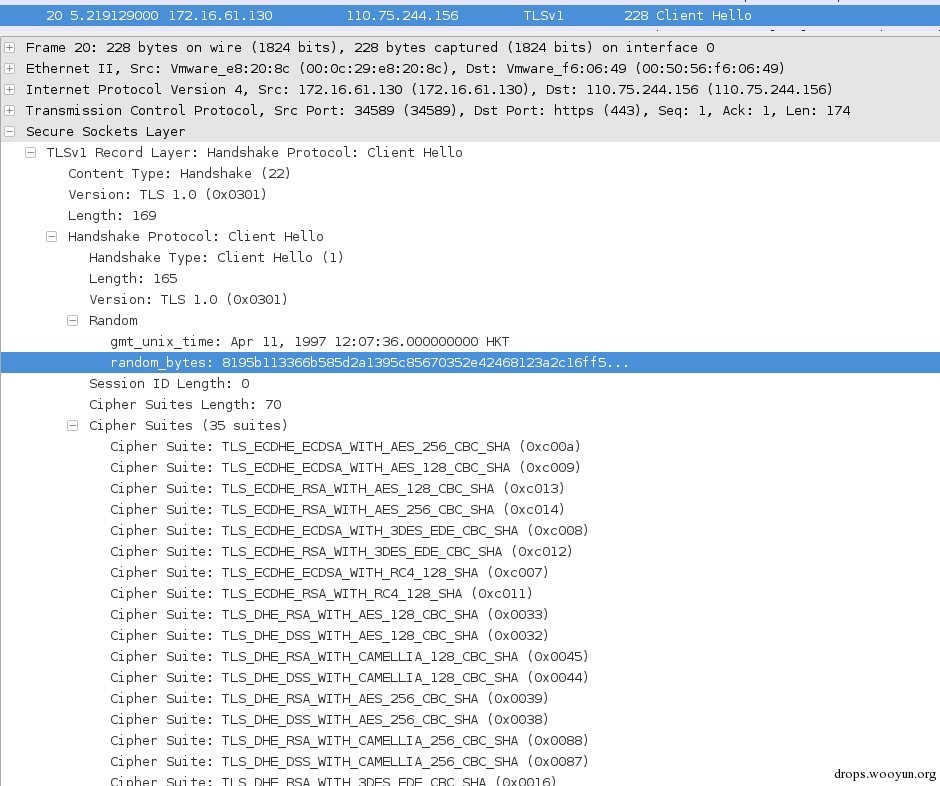Select packet 20 Client Hello row
940x786 pixels.
tap(470, 16)
